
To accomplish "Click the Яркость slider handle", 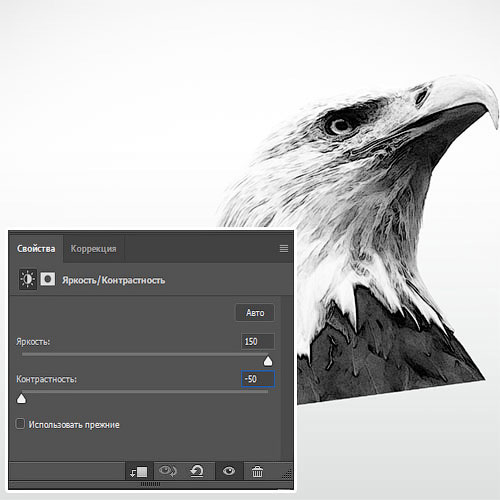I will (268, 361).
